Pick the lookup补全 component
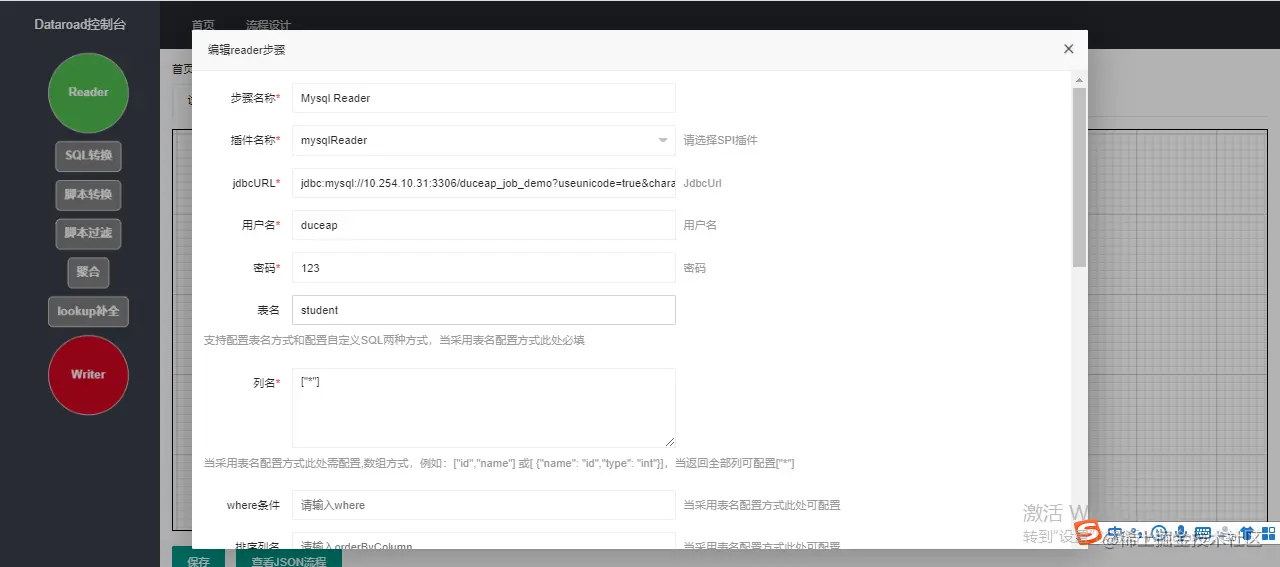Screen dimensions: 1280x567 coord(88,311)
